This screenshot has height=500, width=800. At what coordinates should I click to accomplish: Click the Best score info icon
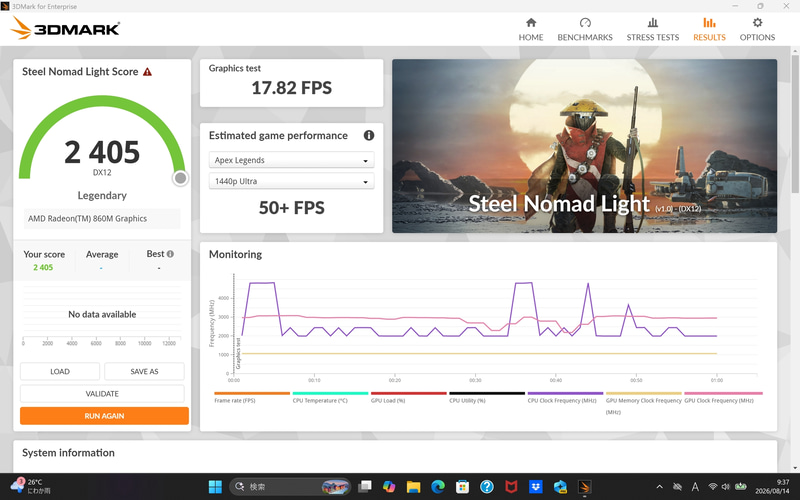point(170,254)
